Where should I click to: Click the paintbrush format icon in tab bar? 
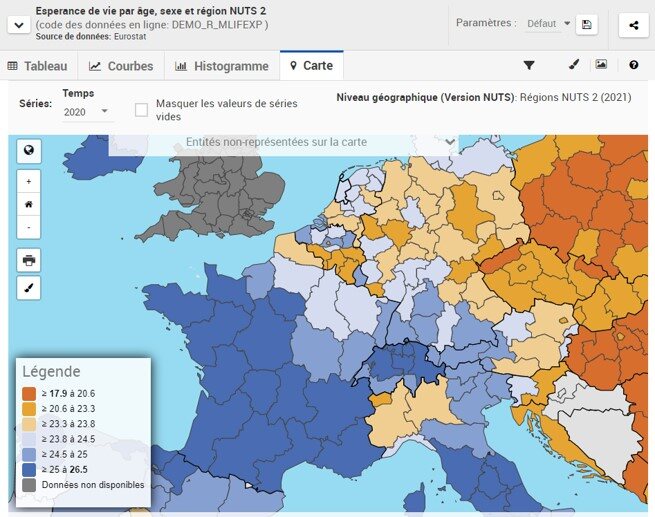(574, 65)
